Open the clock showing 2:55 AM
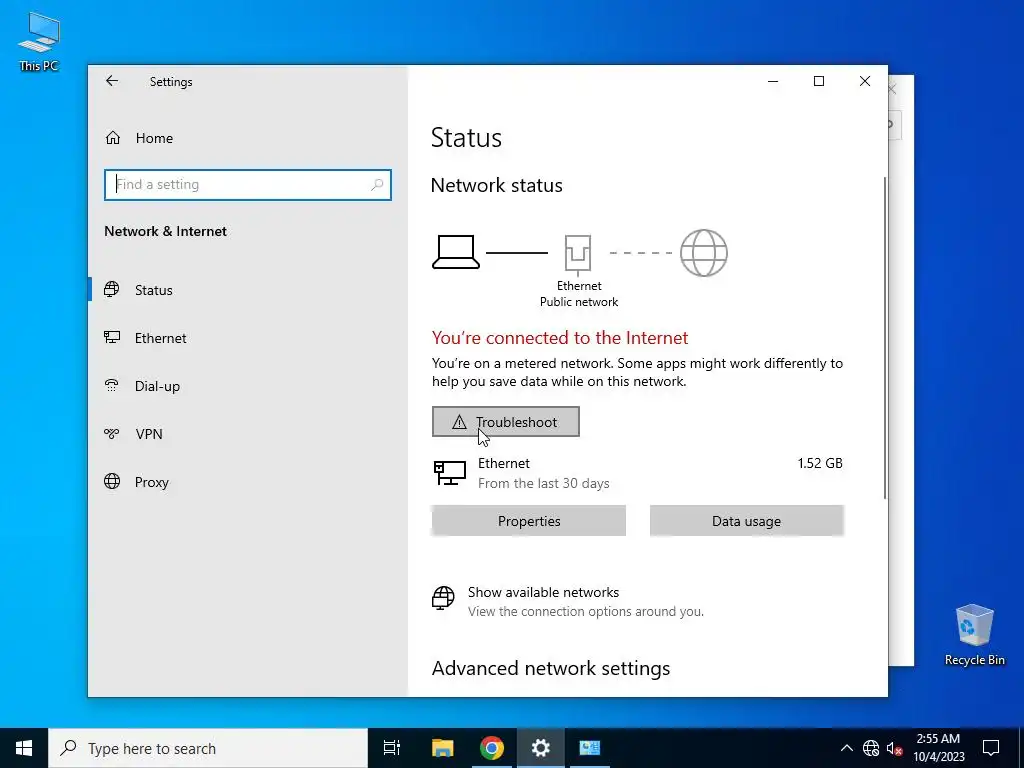1024x768 pixels. (938, 748)
